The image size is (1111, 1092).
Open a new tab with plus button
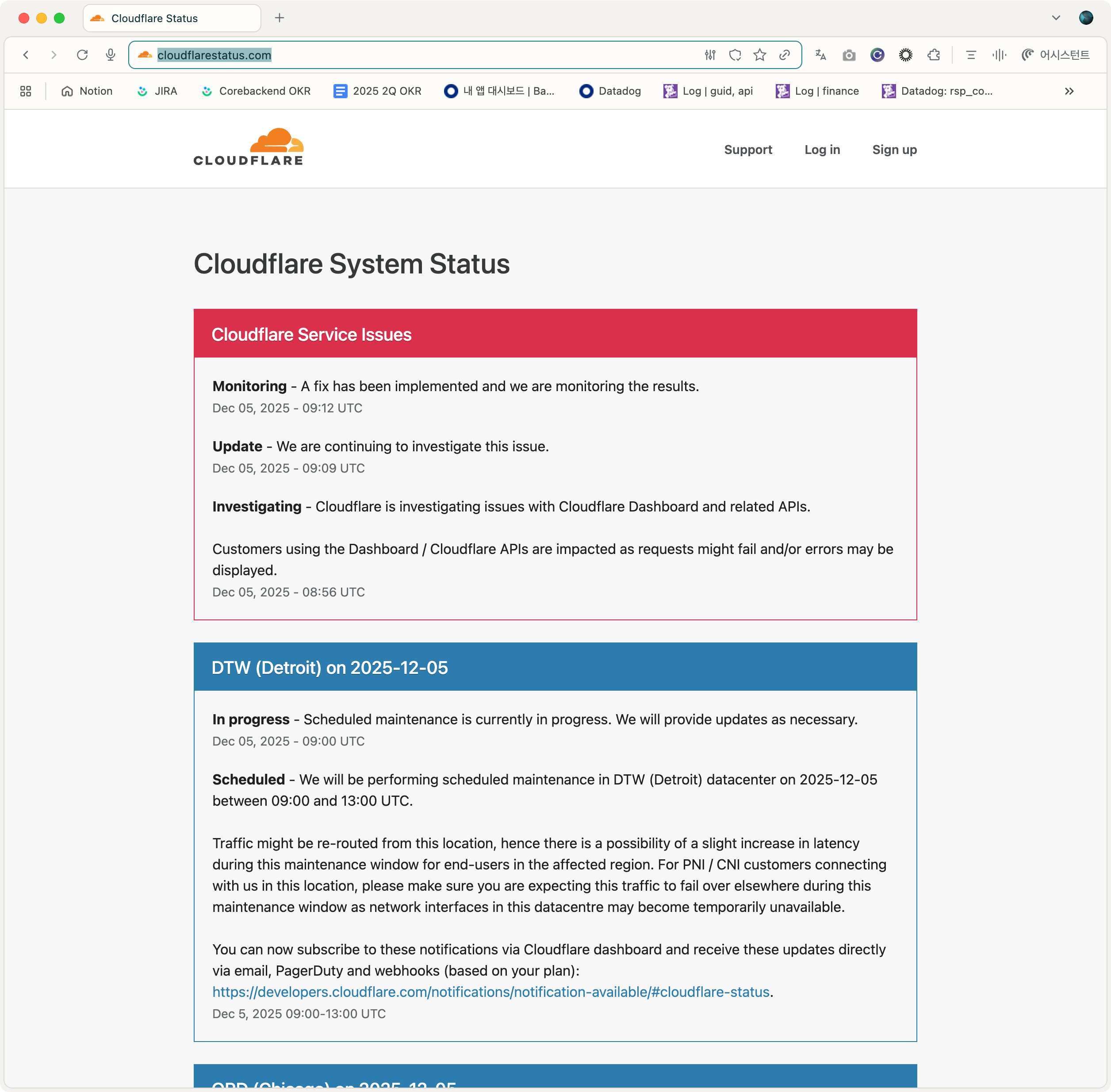pyautogui.click(x=279, y=18)
